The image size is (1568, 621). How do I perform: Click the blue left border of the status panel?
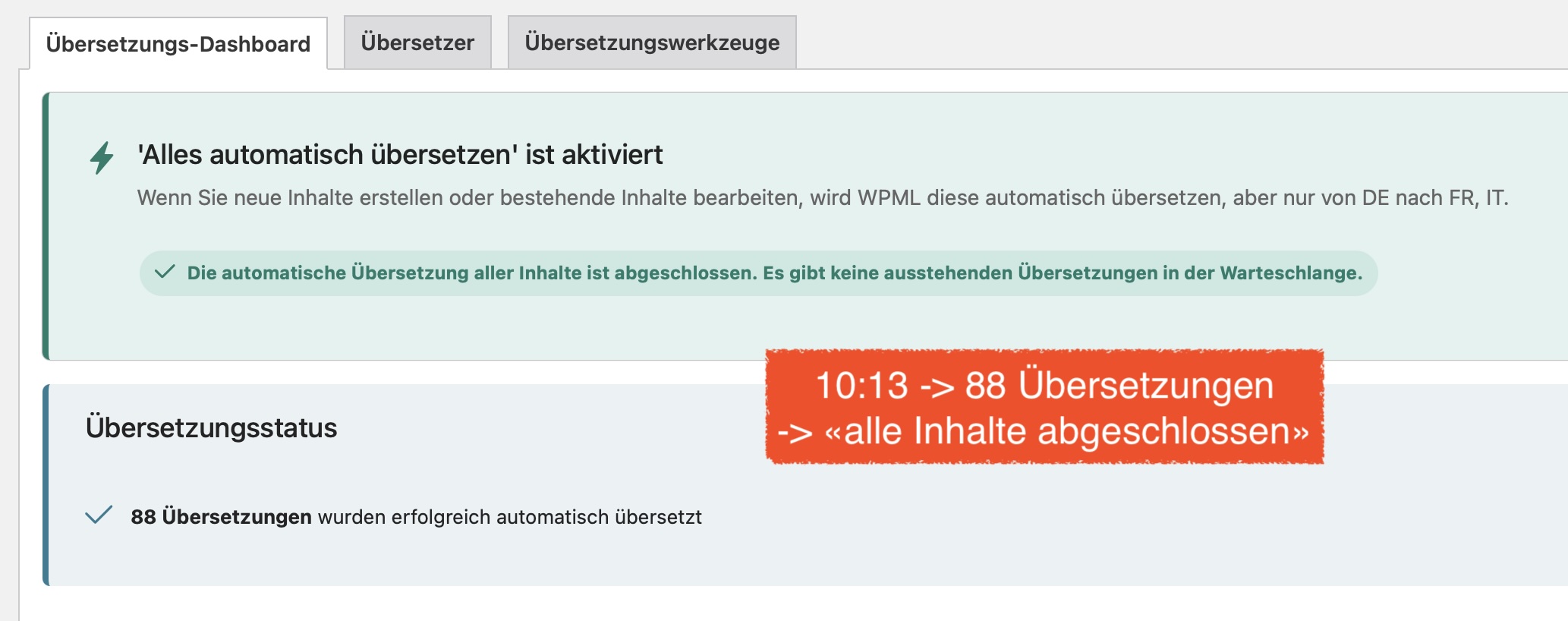[x=46, y=484]
